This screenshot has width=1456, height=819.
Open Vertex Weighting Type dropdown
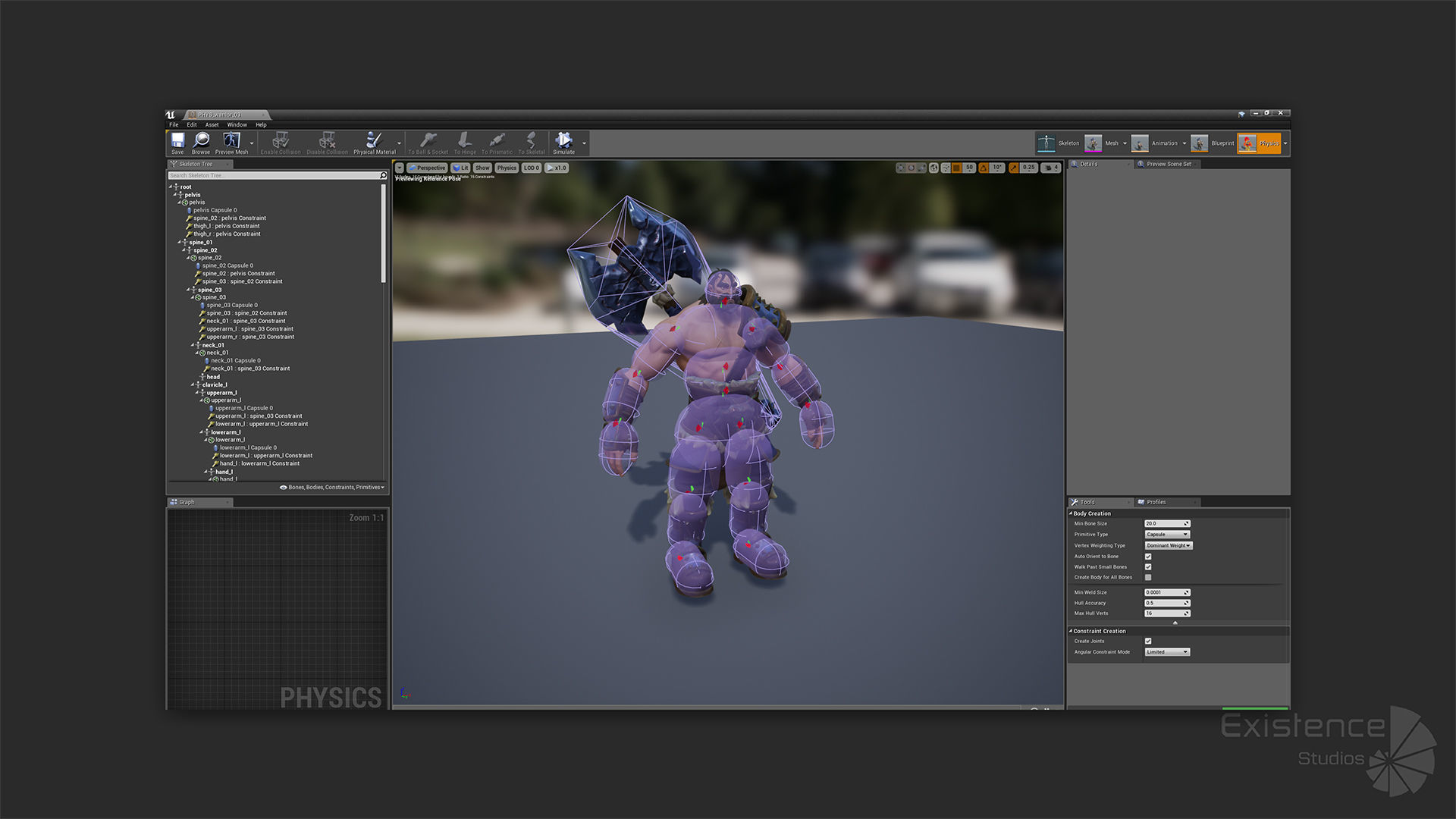coord(1169,546)
